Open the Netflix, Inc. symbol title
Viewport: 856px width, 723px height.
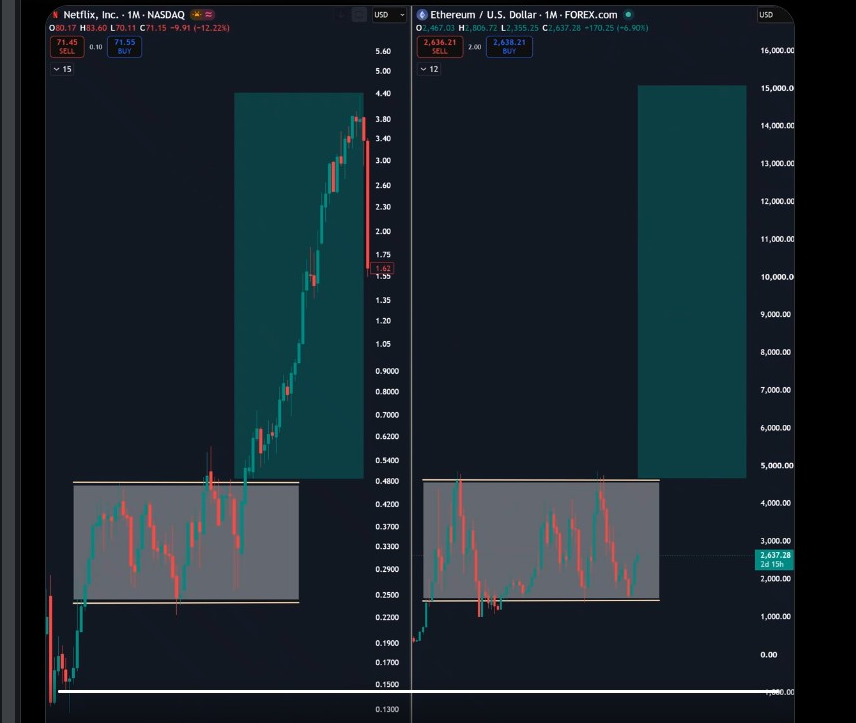click(124, 15)
